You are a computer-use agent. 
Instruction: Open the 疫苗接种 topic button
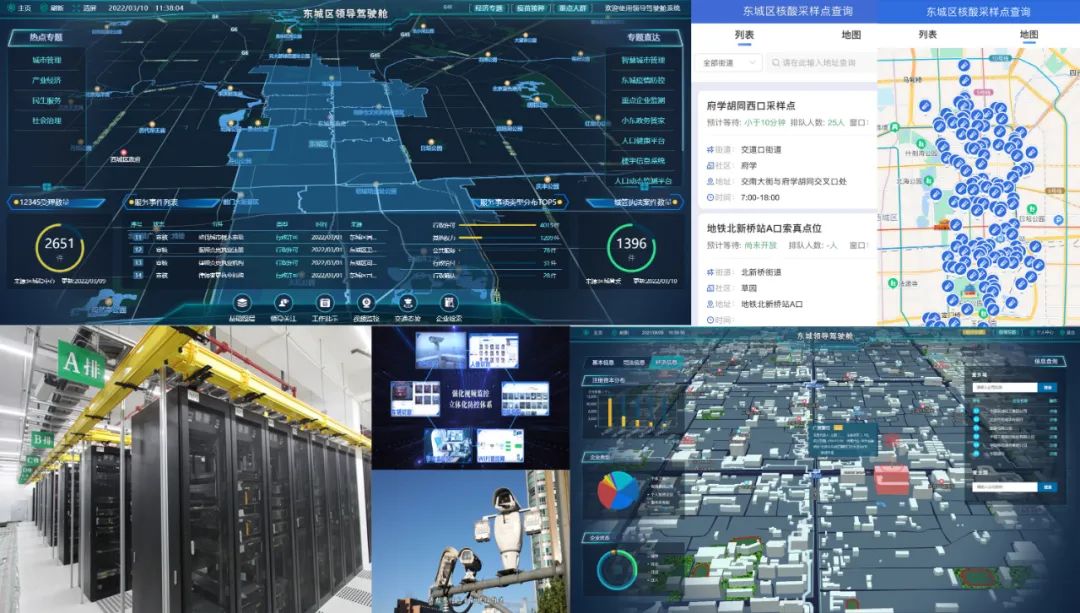click(x=530, y=8)
